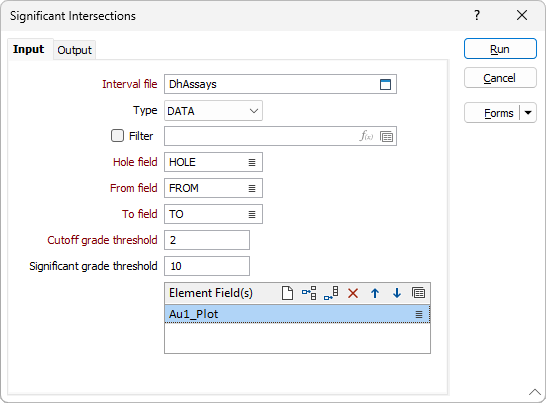Screen dimensions: 546x403
Task: Select the Input tab
Action: 29,49
